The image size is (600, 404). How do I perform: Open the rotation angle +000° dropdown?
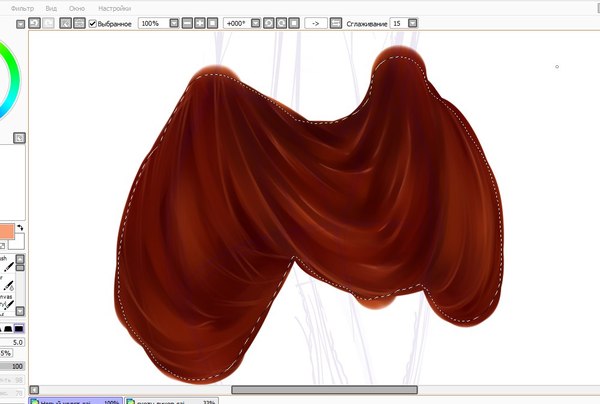click(254, 22)
